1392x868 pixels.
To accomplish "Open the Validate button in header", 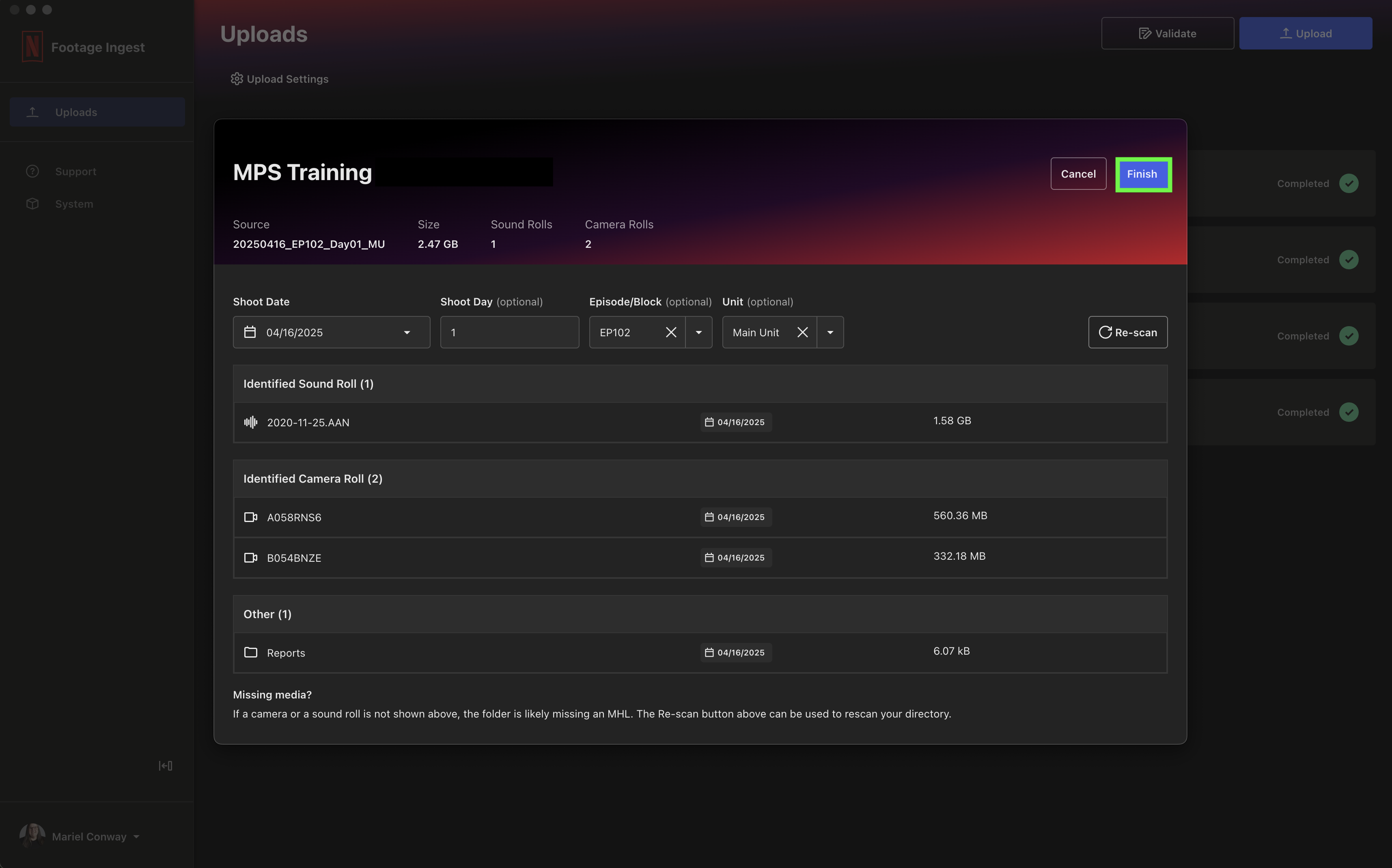I will pos(1168,33).
